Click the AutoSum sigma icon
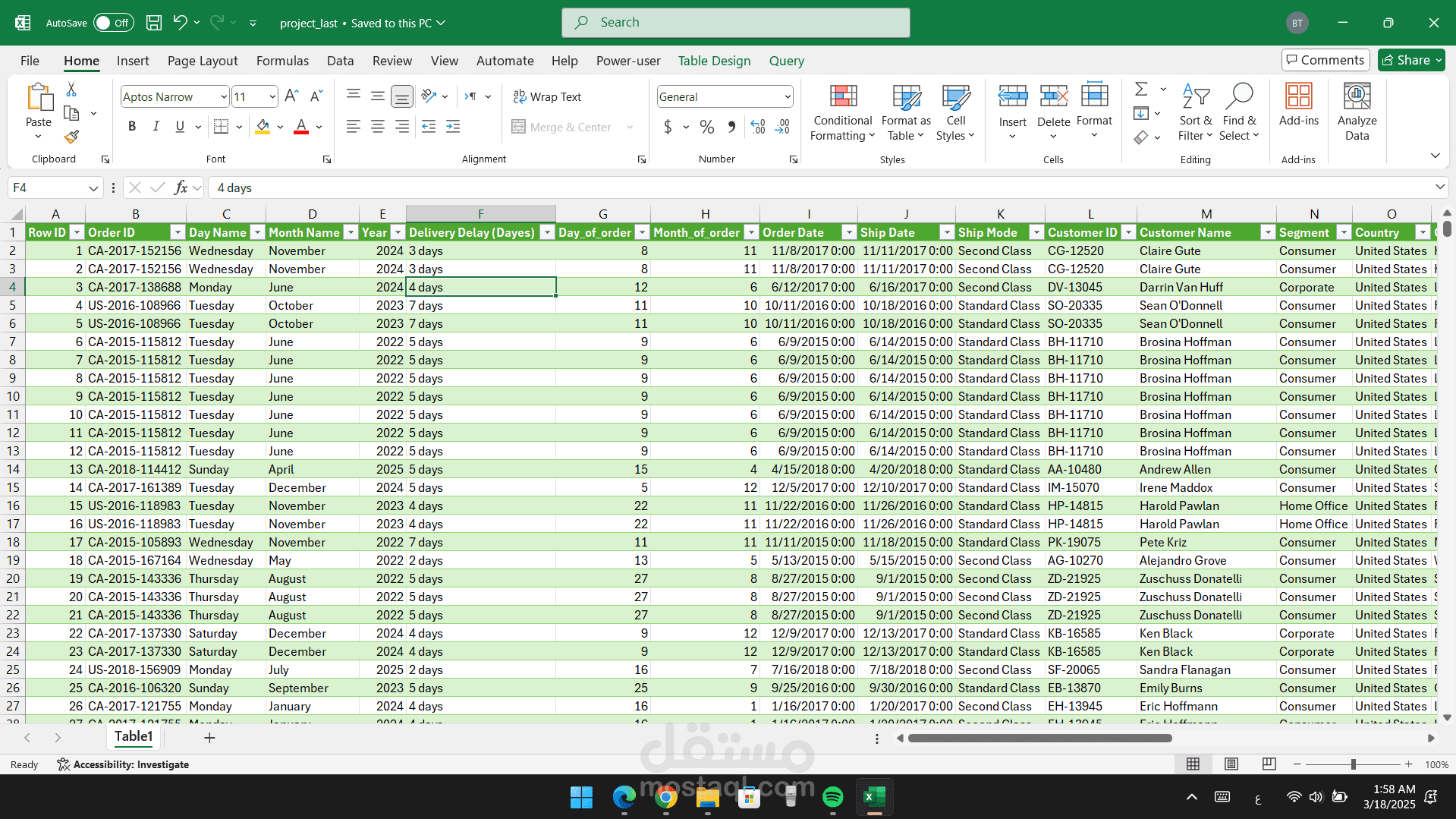 pos(1140,90)
